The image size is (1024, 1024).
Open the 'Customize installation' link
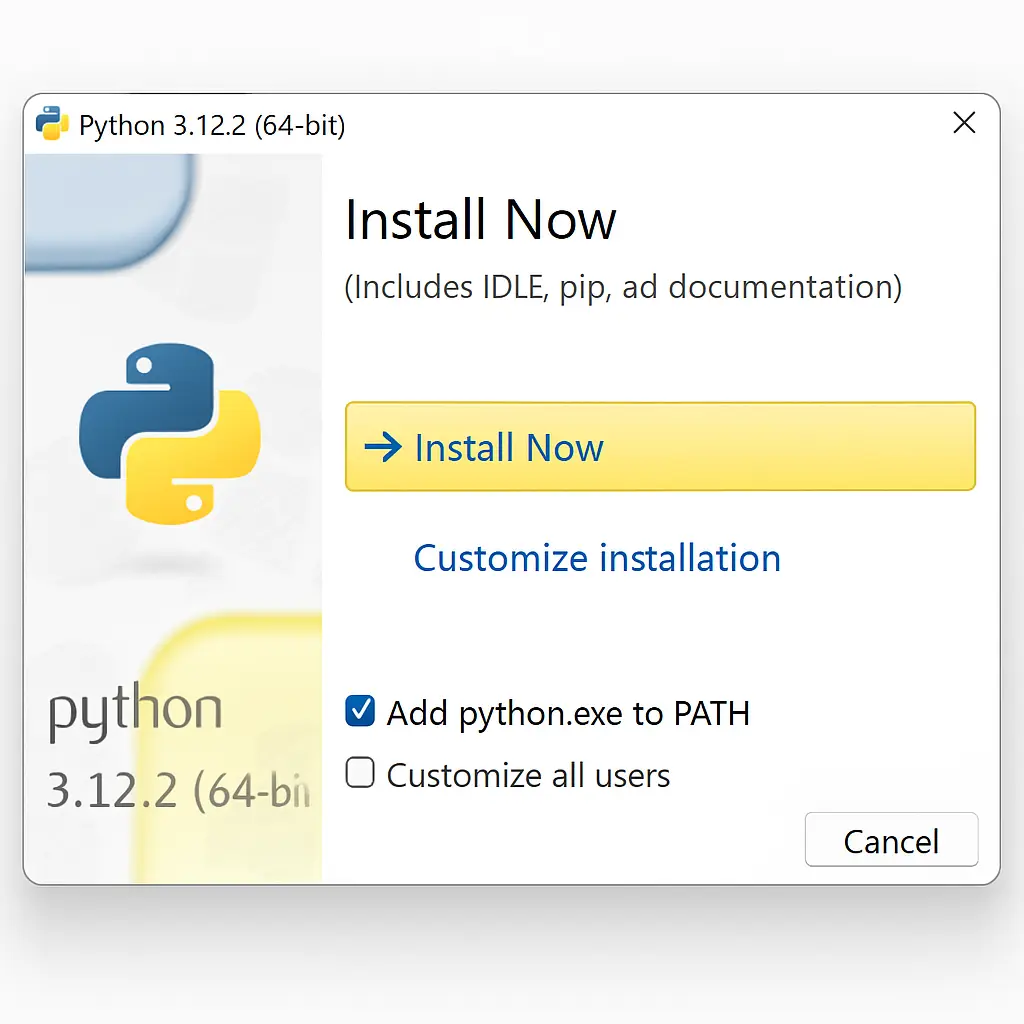tap(597, 558)
